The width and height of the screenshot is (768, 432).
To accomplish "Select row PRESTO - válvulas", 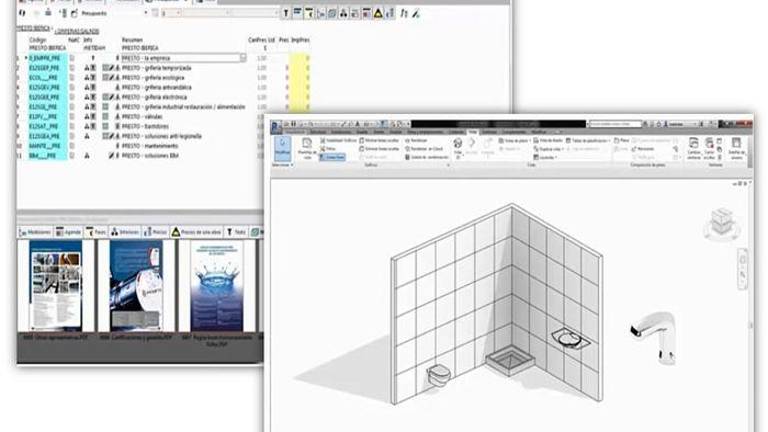I will click(142, 117).
